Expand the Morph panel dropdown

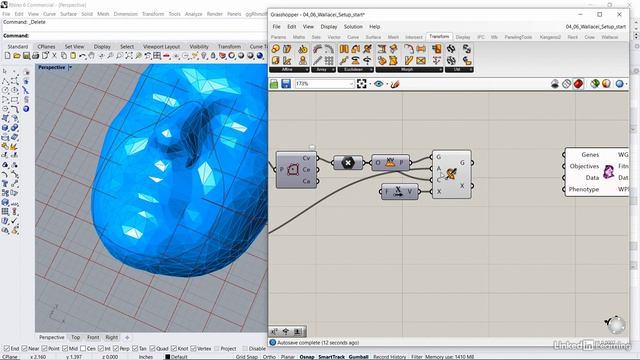coord(440,70)
